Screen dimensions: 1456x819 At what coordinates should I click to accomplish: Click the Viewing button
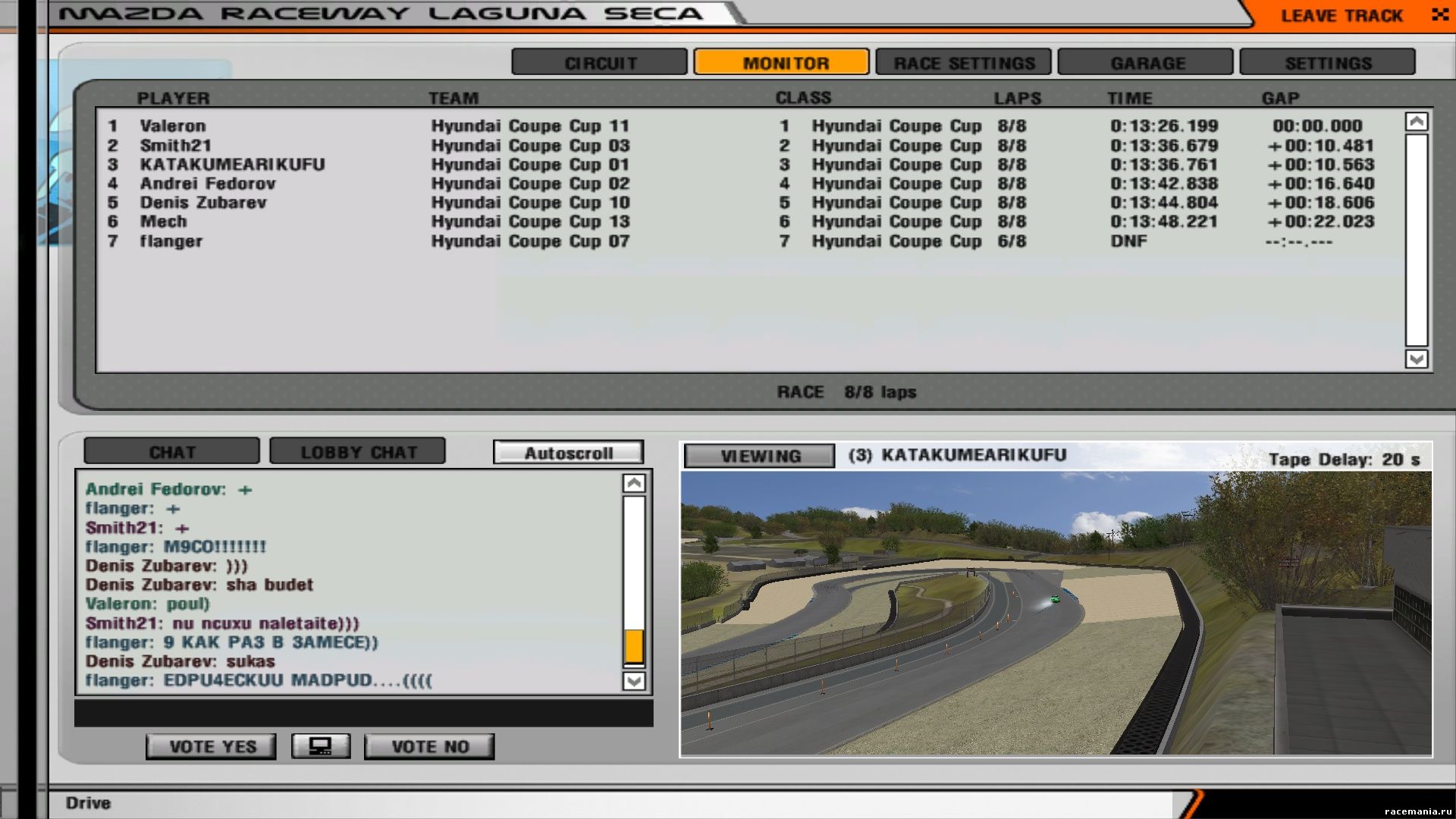pos(760,455)
